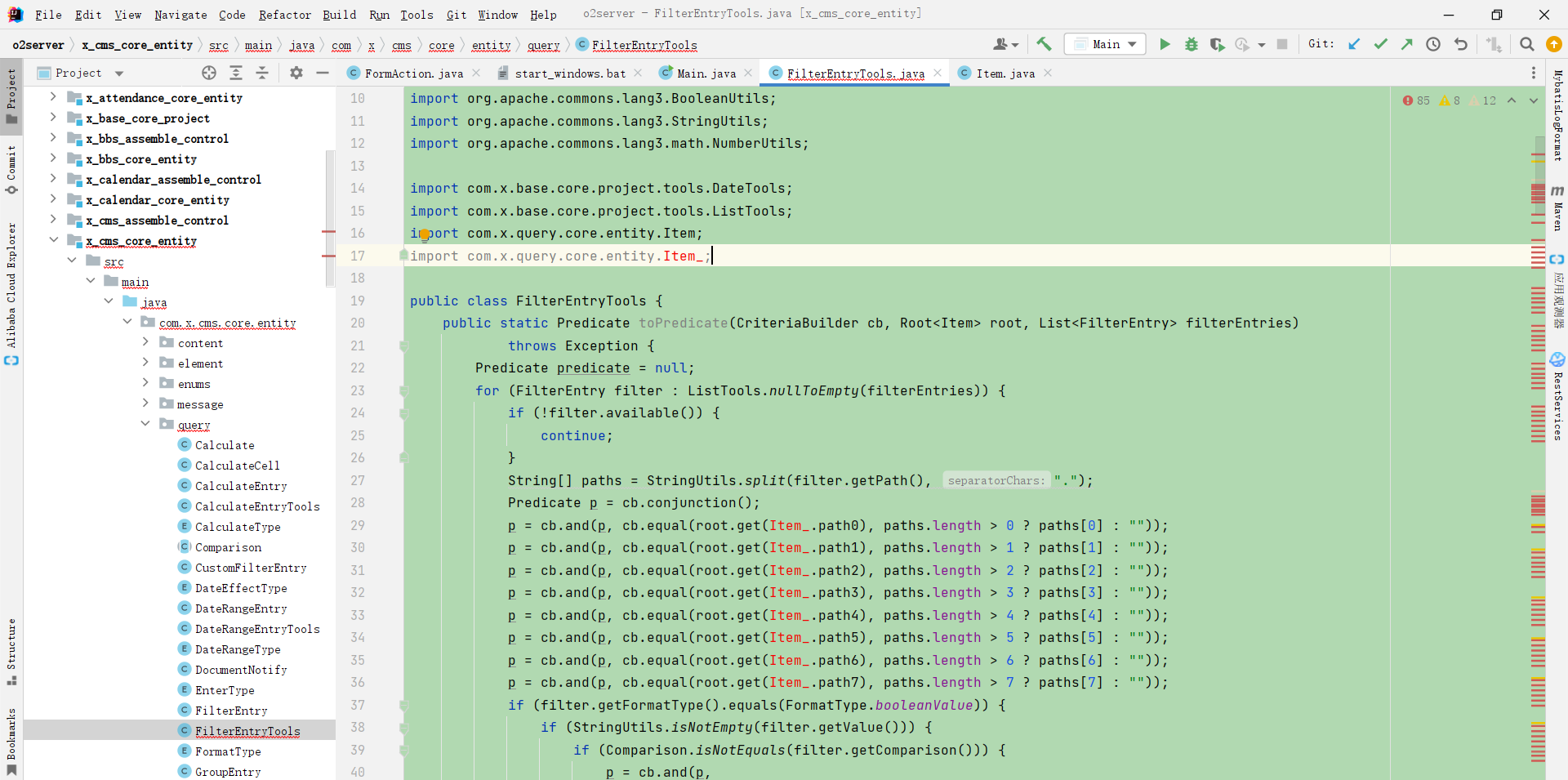The width and height of the screenshot is (1568, 780).
Task: Switch to the Item.java tab
Action: pos(1004,74)
